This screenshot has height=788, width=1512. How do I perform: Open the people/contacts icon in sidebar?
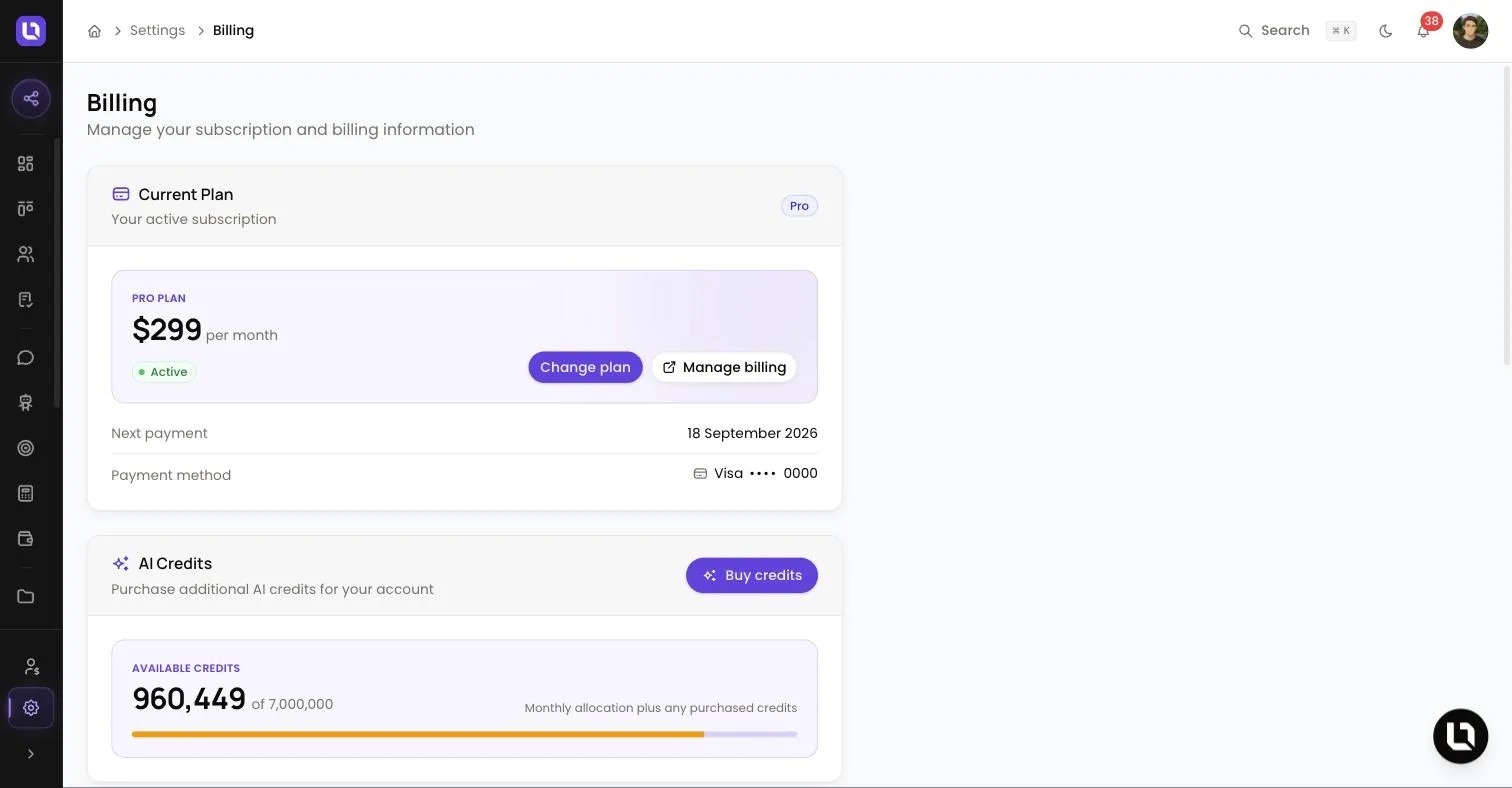pyautogui.click(x=26, y=254)
